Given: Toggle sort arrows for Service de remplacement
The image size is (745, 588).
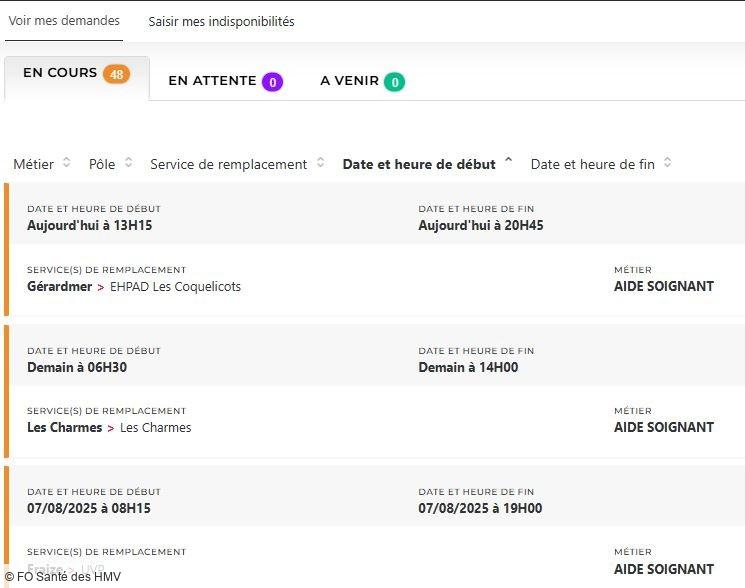Looking at the screenshot, I should (x=320, y=163).
